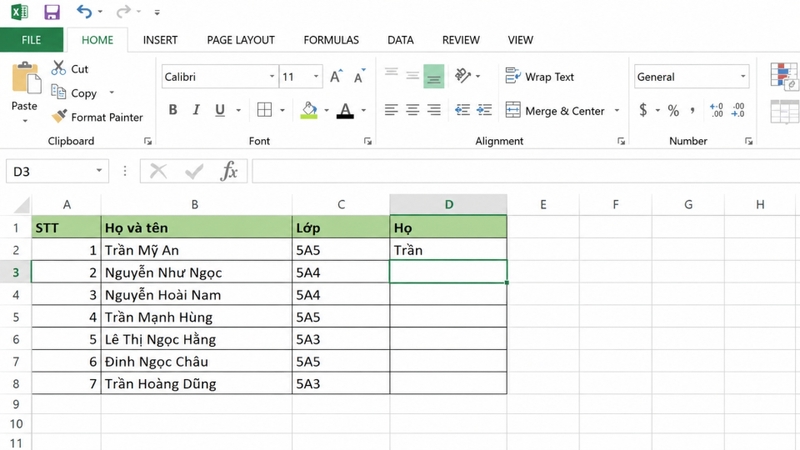Click the Copy button

tap(74, 93)
